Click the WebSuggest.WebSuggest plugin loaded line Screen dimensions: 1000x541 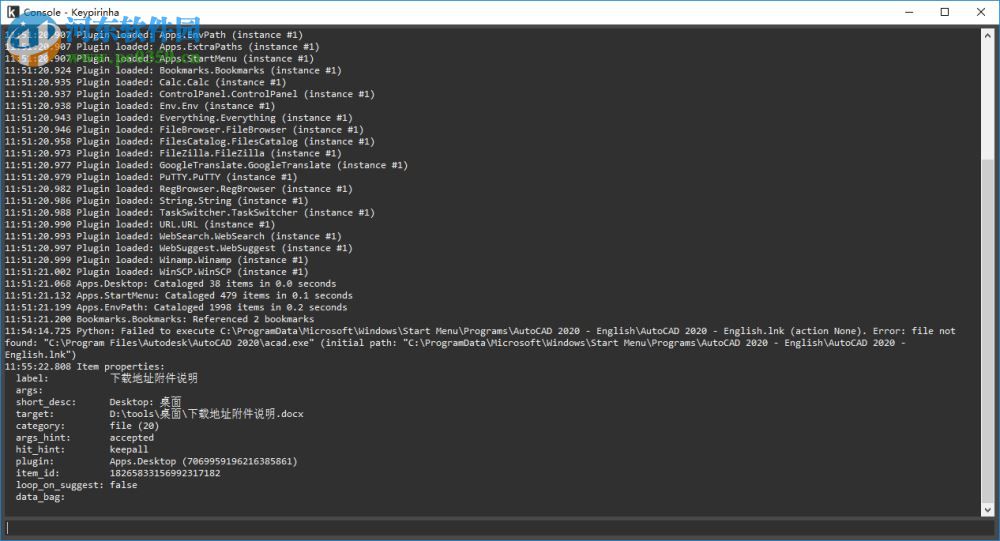tap(179, 248)
